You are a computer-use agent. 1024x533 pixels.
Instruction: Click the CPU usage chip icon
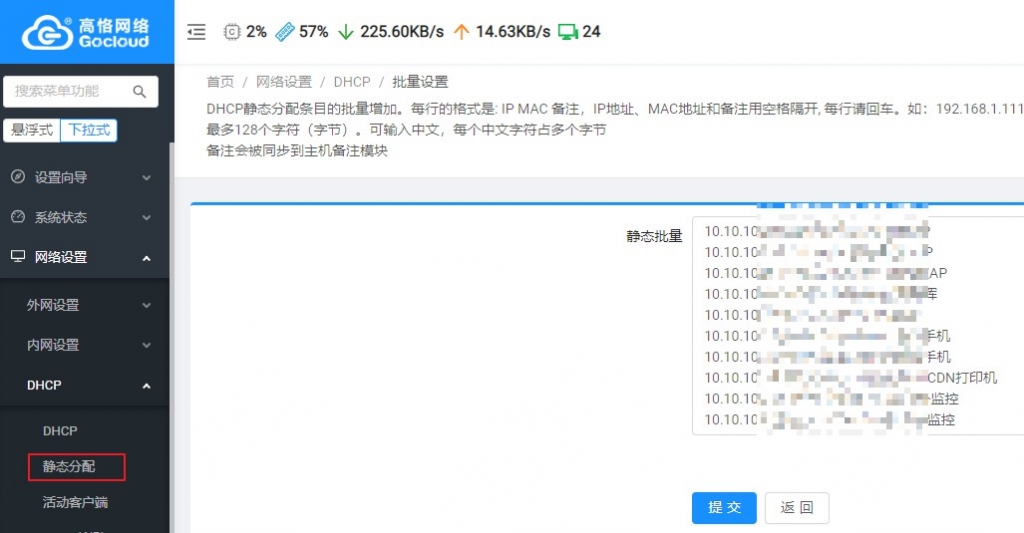point(232,32)
